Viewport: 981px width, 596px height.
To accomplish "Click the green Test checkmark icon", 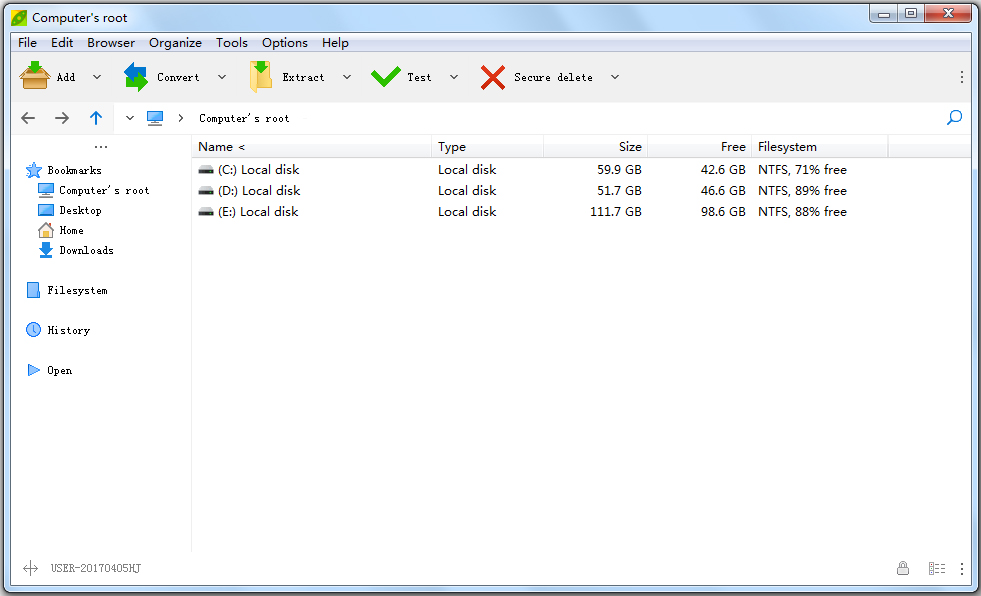I will tap(385, 77).
